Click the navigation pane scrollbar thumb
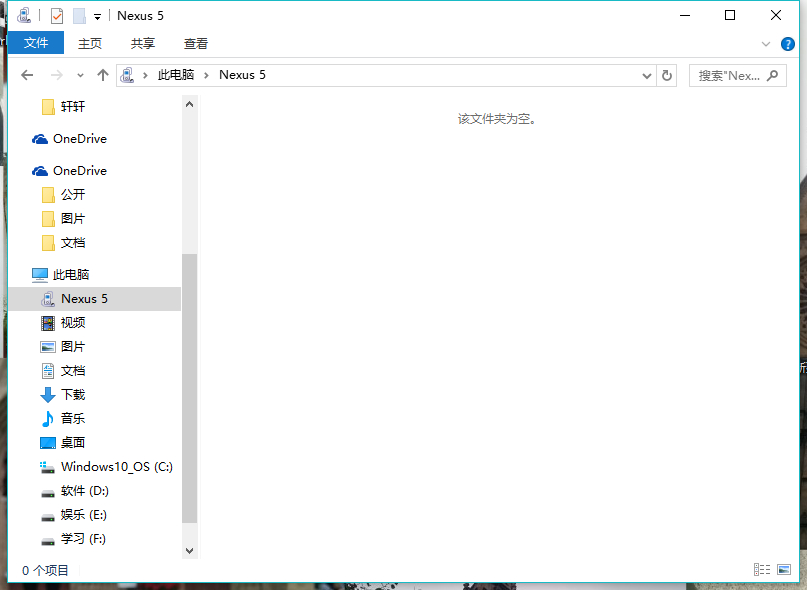The width and height of the screenshot is (807, 590). pyautogui.click(x=189, y=389)
